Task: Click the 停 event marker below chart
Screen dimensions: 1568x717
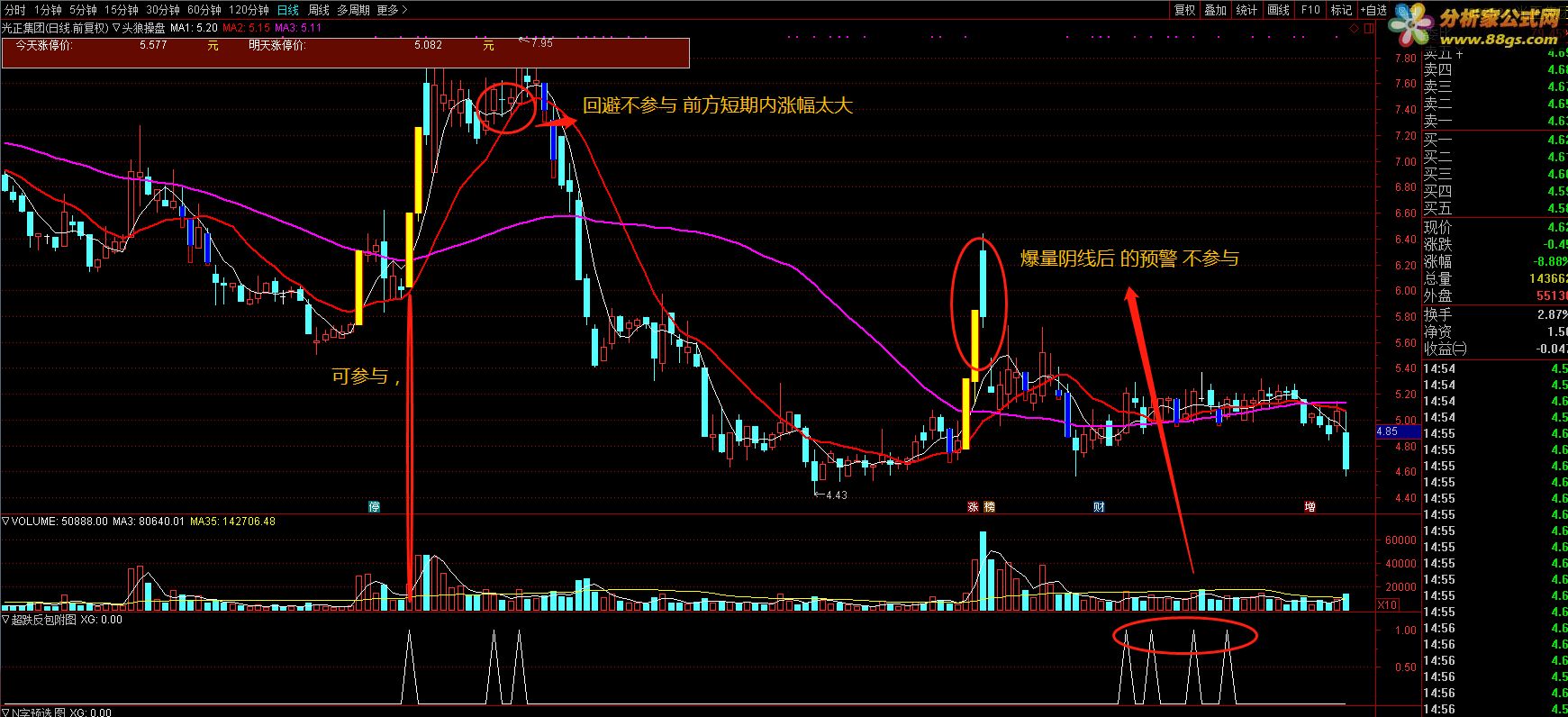Action: coord(375,507)
